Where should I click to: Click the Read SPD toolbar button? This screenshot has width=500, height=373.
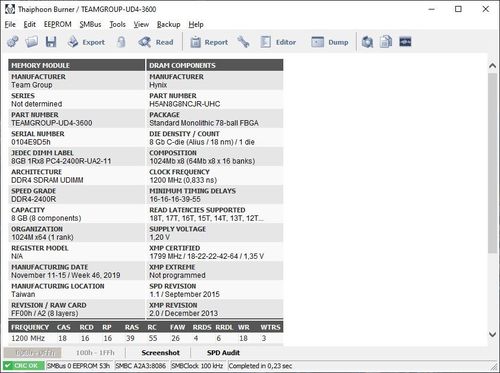[x=156, y=42]
